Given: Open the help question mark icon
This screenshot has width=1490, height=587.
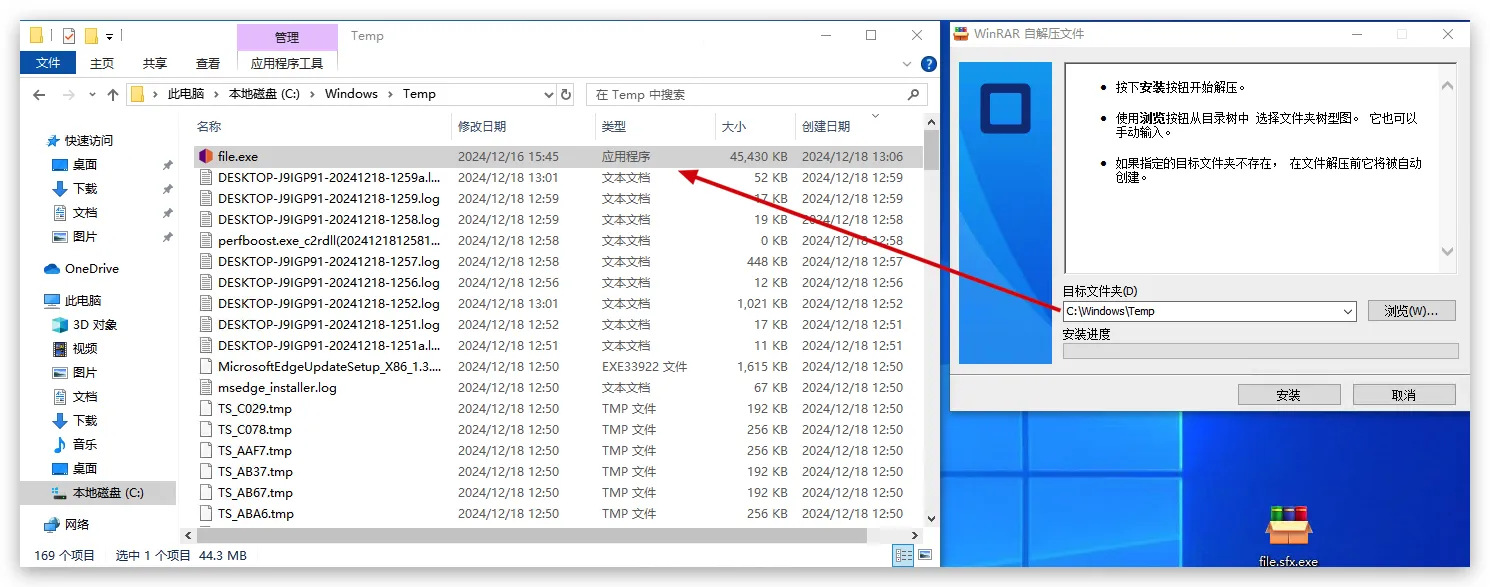Looking at the screenshot, I should click(x=929, y=64).
